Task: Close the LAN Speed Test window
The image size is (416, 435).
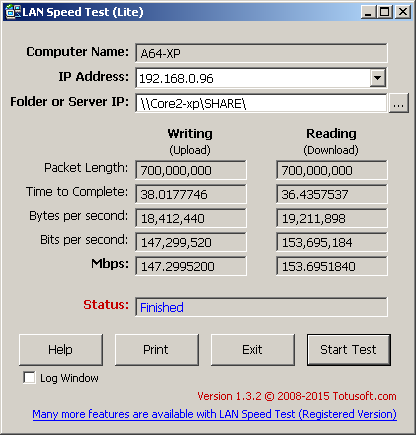Action: [403, 12]
